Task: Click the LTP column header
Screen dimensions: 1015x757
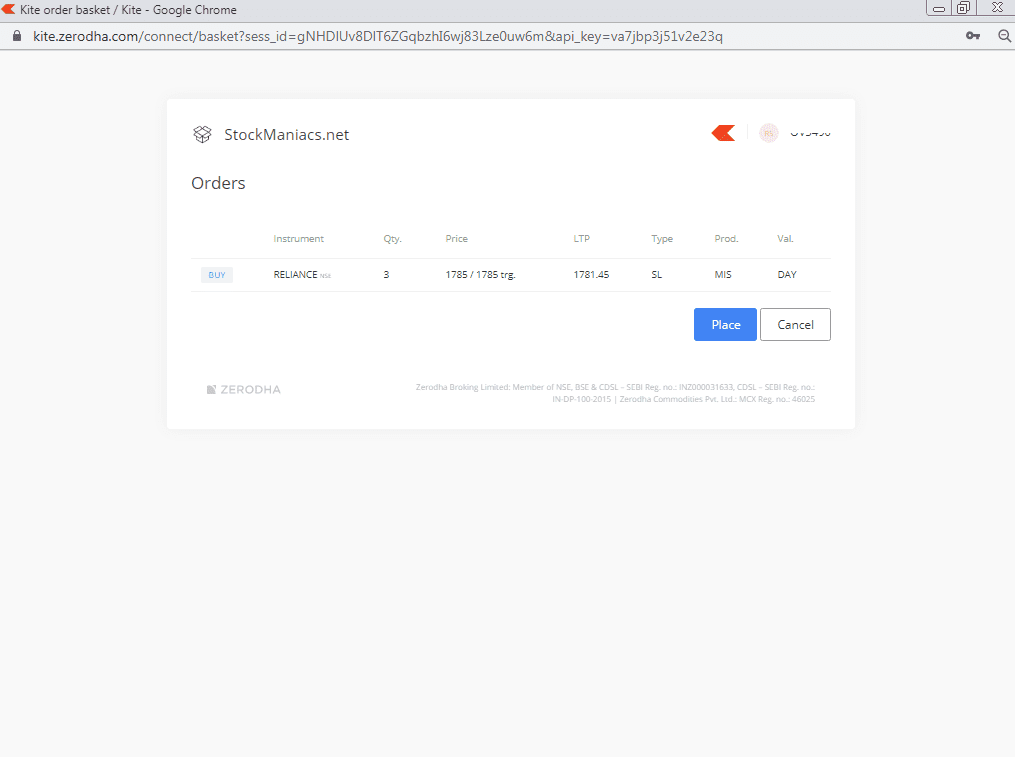Action: (x=581, y=239)
